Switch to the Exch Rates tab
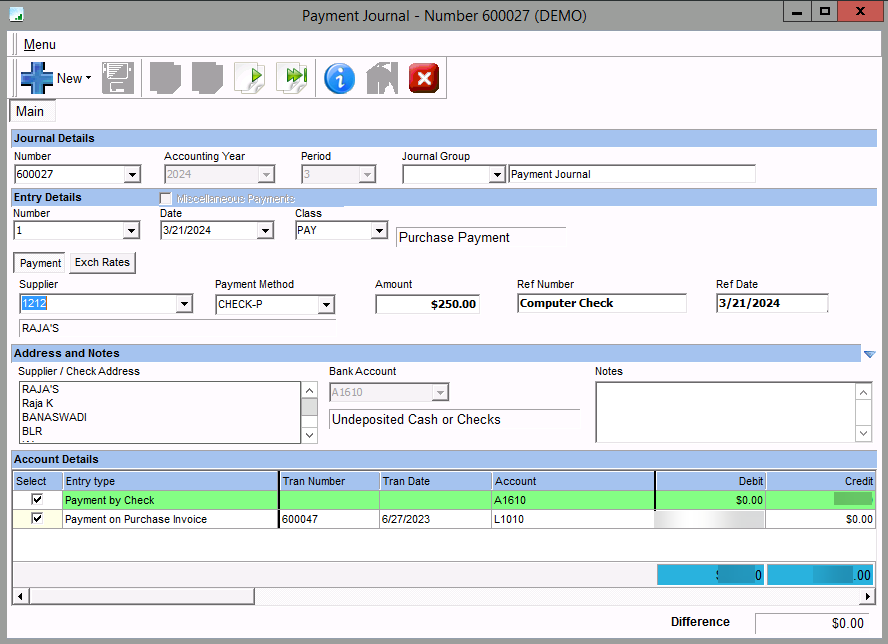Image resolution: width=888 pixels, height=644 pixels. [101, 263]
